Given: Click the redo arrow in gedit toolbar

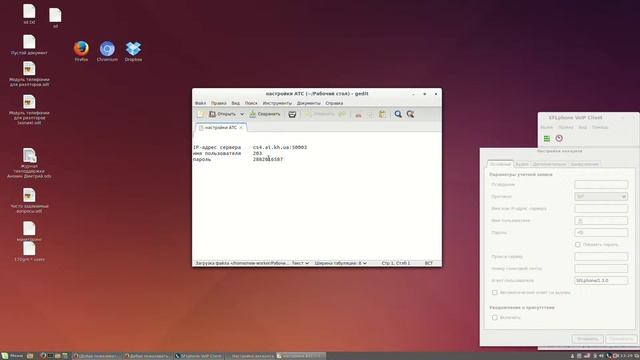Looking at the screenshot, I should (x=342, y=114).
